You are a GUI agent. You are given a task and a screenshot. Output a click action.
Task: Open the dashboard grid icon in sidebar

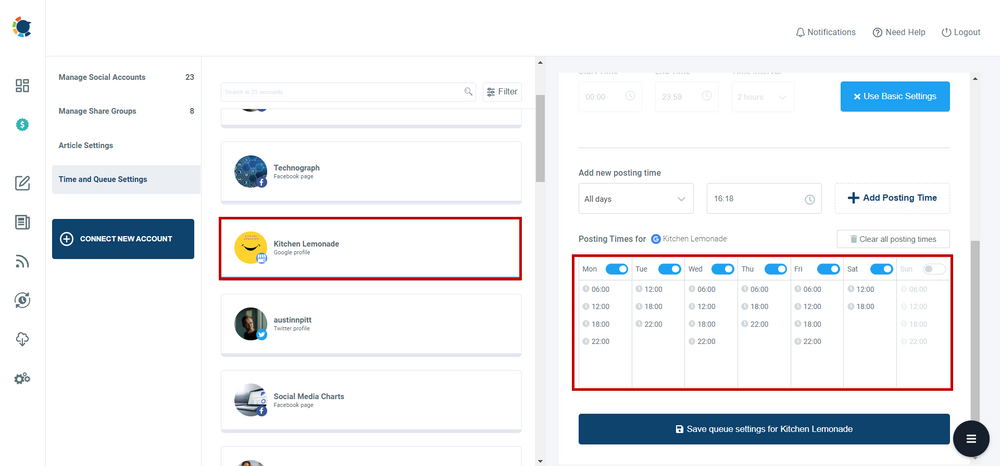click(22, 86)
